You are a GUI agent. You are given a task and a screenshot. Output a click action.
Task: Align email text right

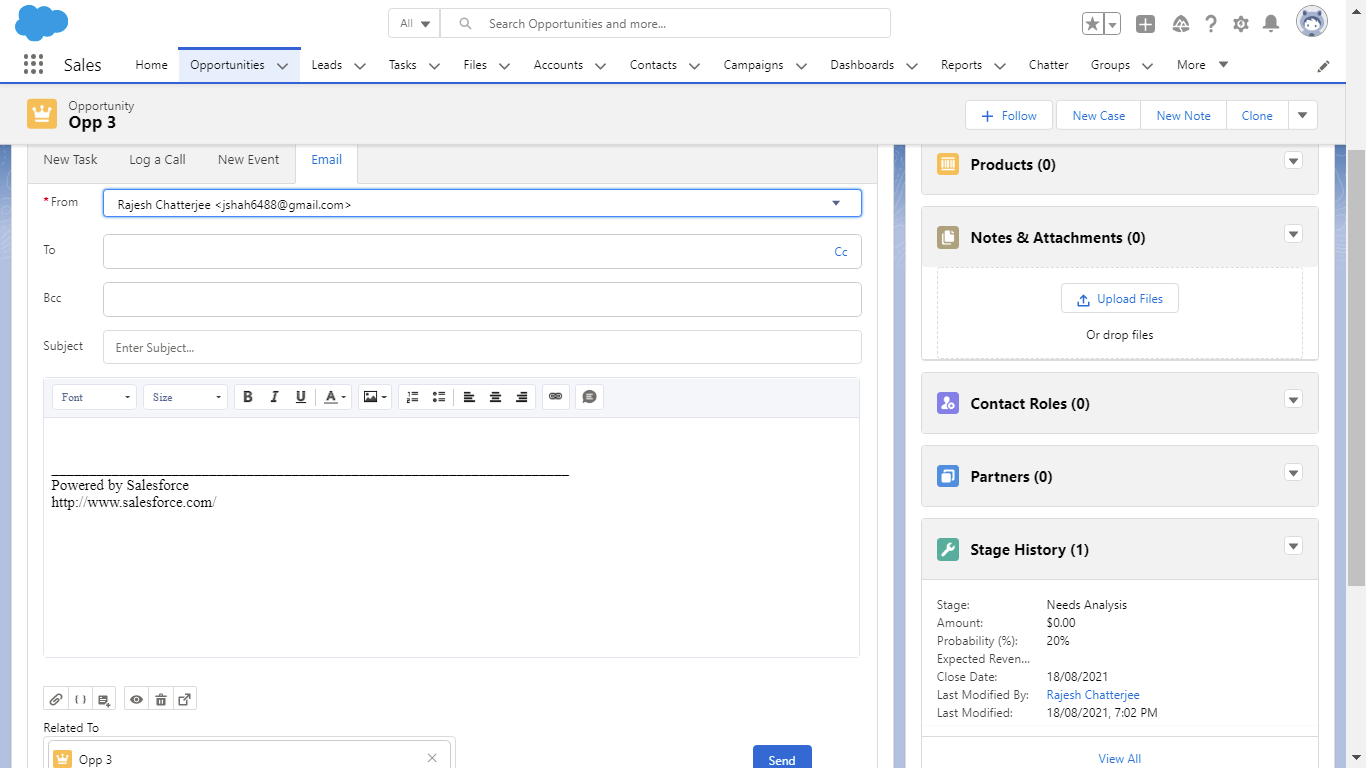pyautogui.click(x=521, y=397)
